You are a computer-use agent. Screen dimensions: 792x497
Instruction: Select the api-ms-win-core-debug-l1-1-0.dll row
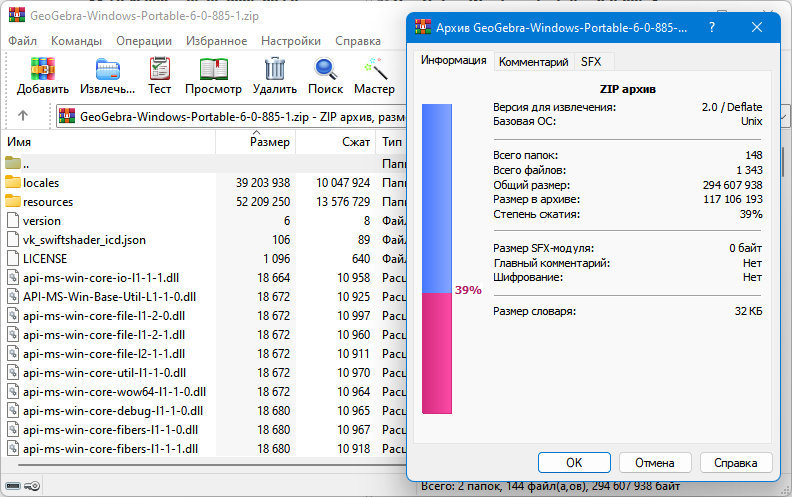(x=206, y=411)
